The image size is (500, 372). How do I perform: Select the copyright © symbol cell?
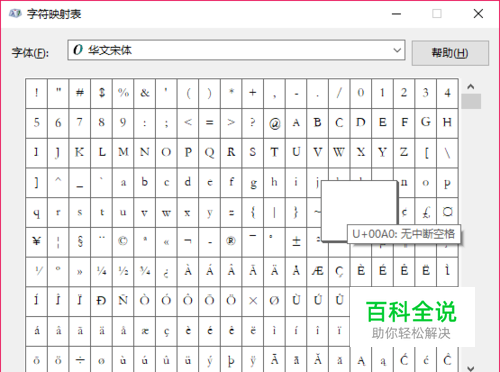pyautogui.click(x=123, y=242)
